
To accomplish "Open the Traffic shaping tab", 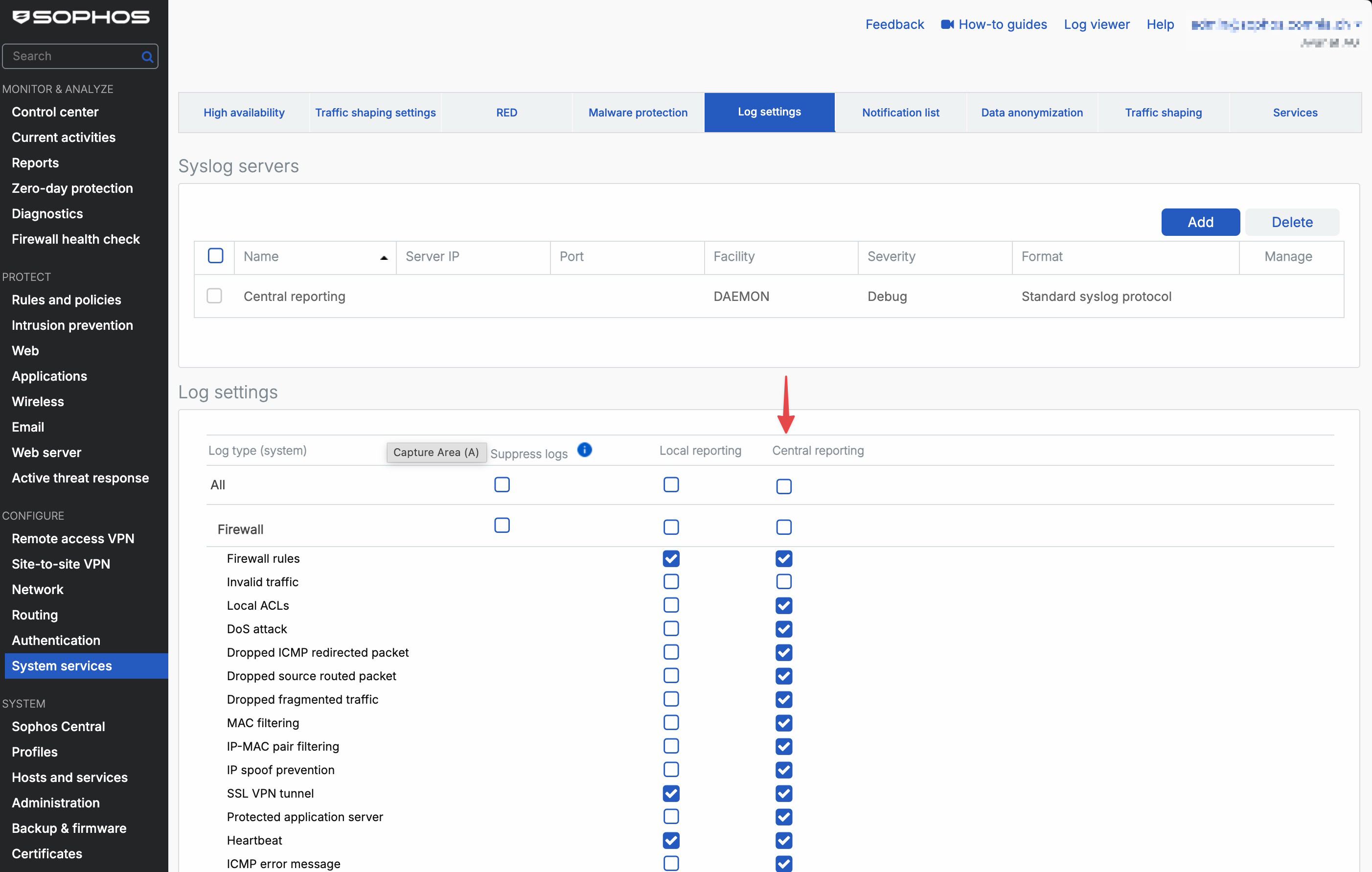I will [x=1163, y=112].
